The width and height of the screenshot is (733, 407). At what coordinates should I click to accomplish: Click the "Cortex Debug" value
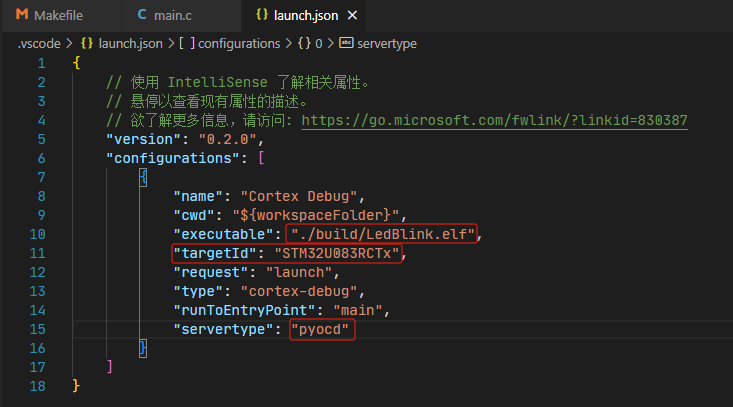pyautogui.click(x=299, y=196)
